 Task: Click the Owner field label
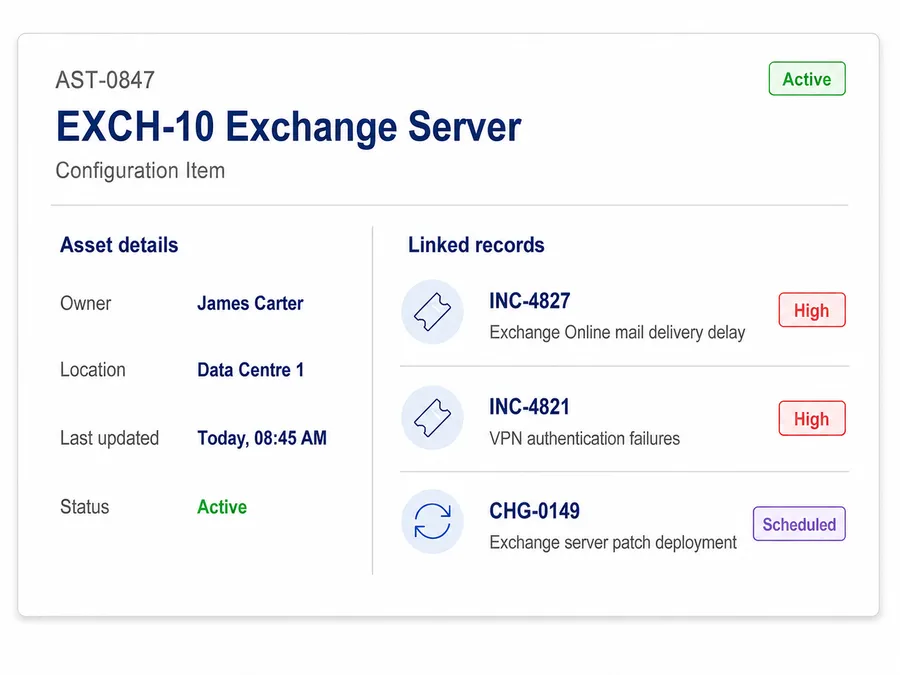86,303
